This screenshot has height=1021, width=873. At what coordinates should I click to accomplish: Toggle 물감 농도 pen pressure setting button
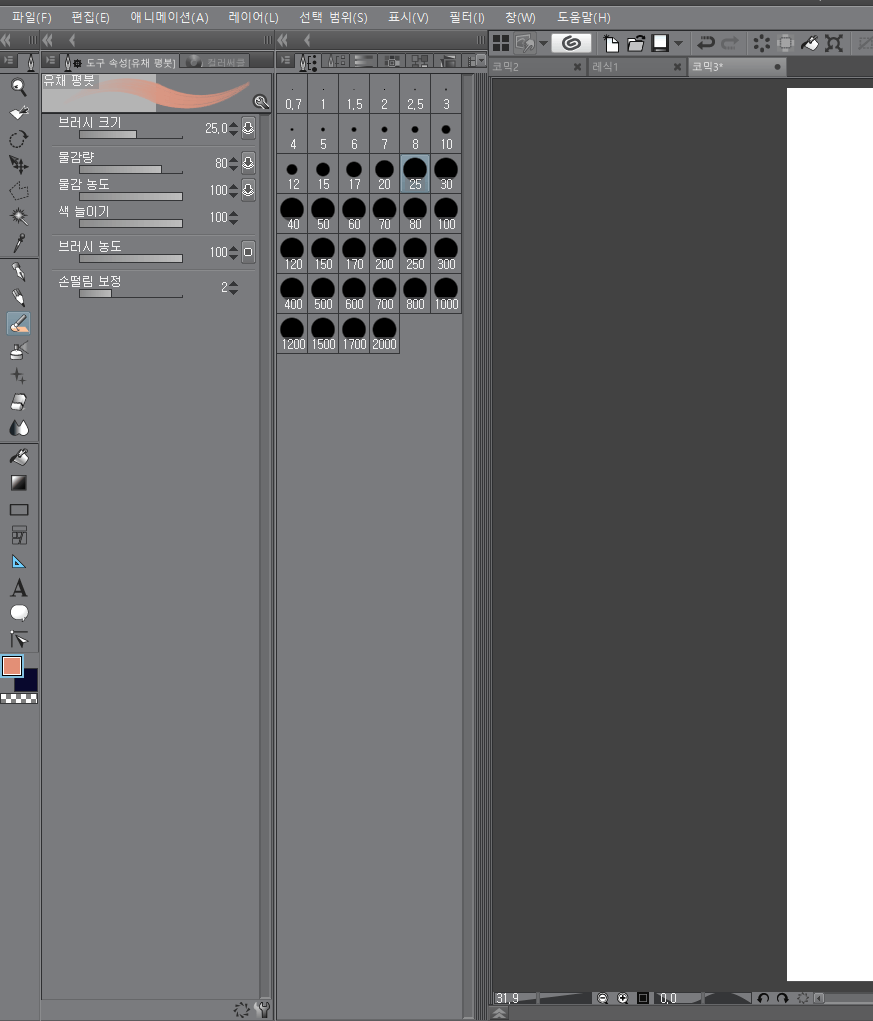248,189
